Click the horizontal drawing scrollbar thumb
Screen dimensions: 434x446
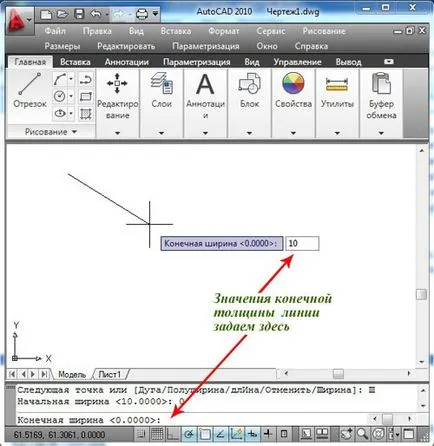point(338,374)
